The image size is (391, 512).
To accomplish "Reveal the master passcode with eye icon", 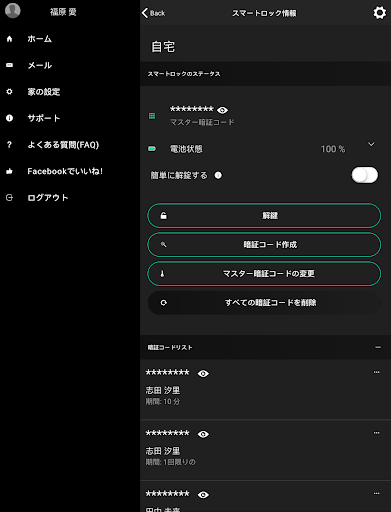I will tap(222, 110).
